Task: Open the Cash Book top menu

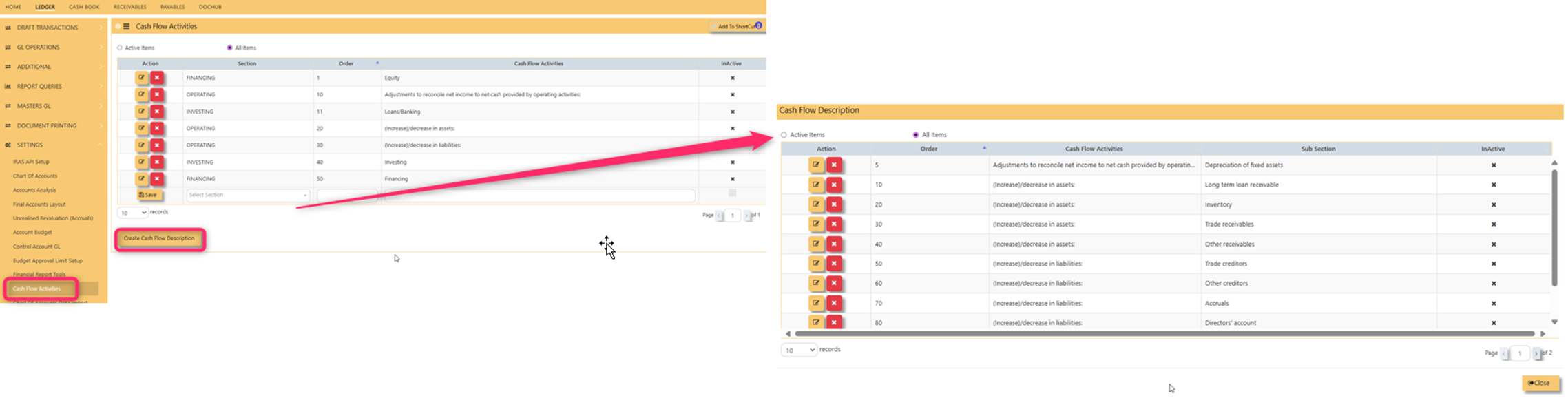Action: pyautogui.click(x=84, y=7)
